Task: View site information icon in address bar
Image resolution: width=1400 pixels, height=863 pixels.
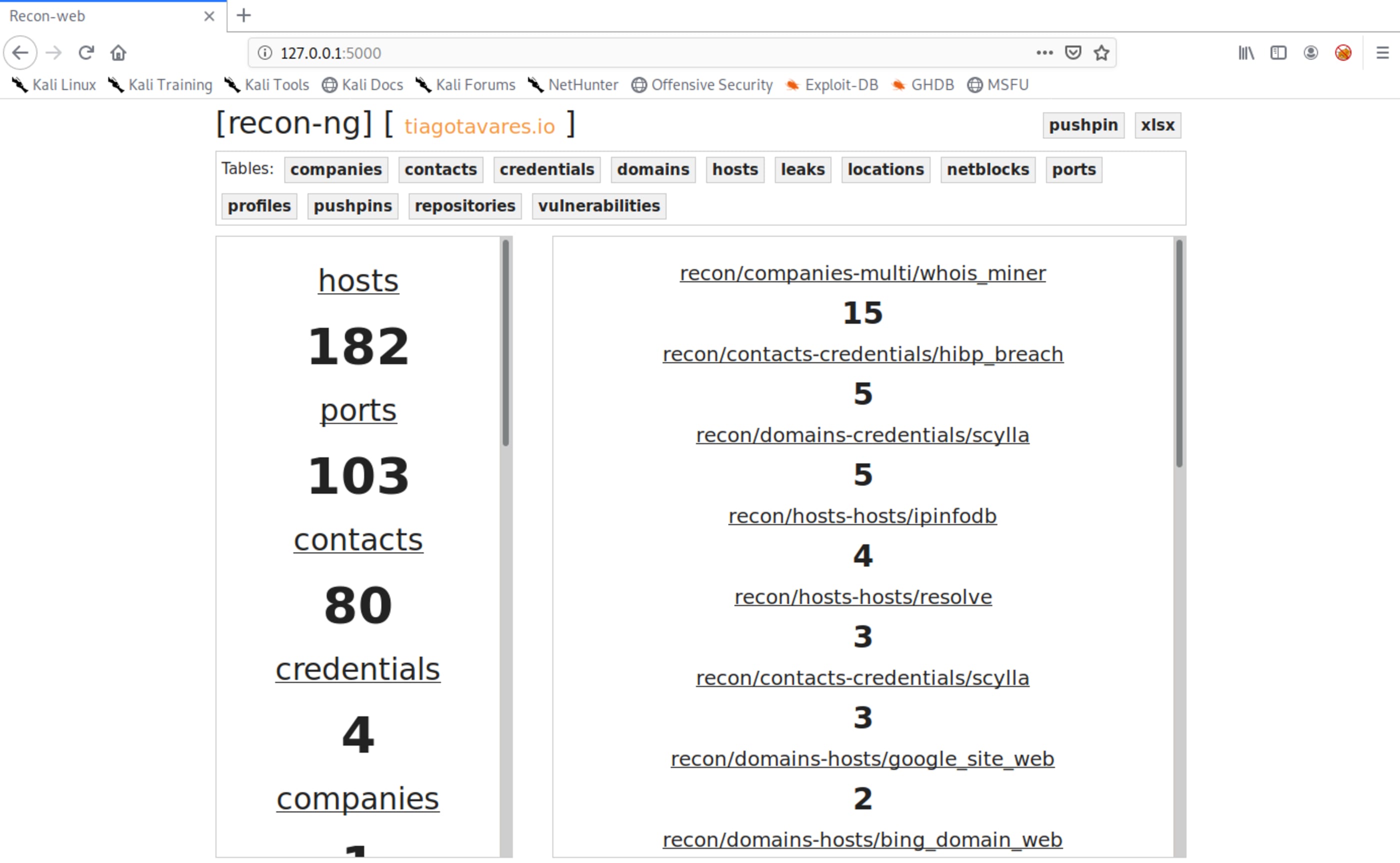Action: pos(265,52)
